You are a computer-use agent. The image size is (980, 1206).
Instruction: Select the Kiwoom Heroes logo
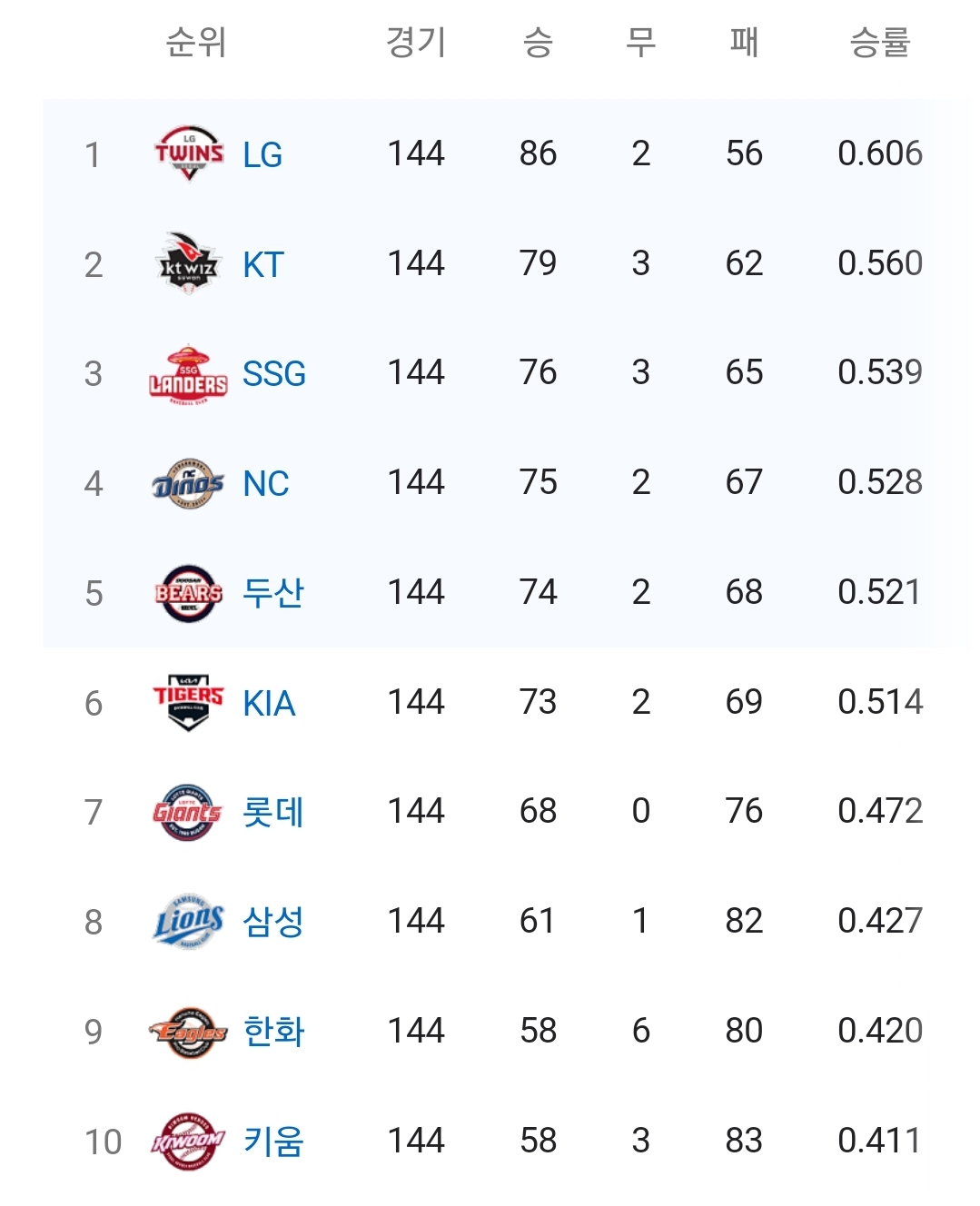coord(188,1141)
